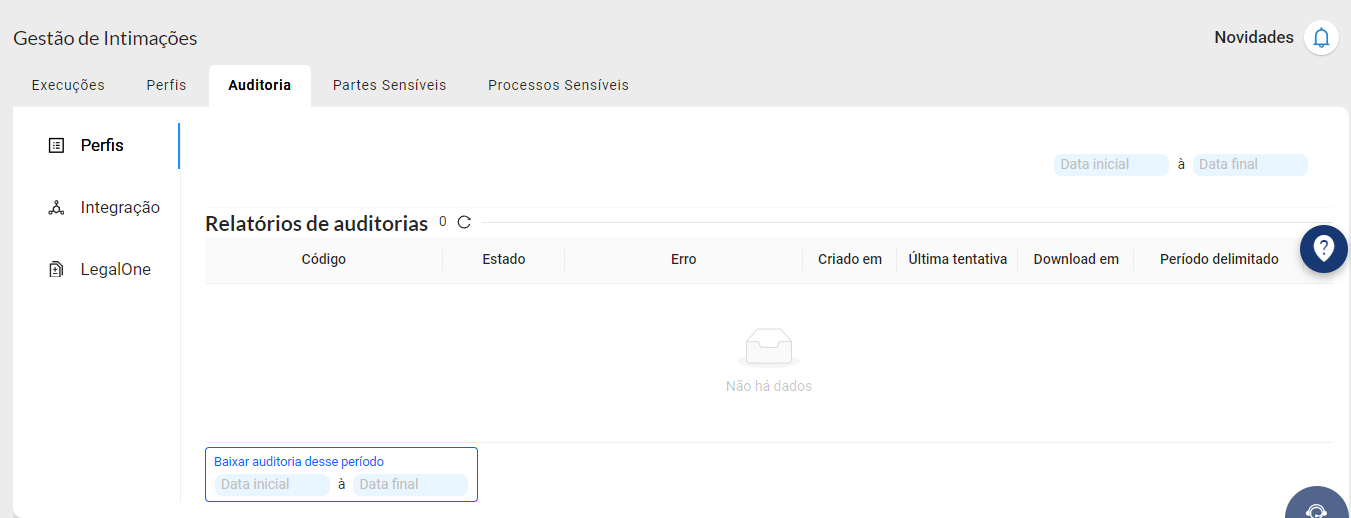Switch to the Perfis top tab

point(166,85)
